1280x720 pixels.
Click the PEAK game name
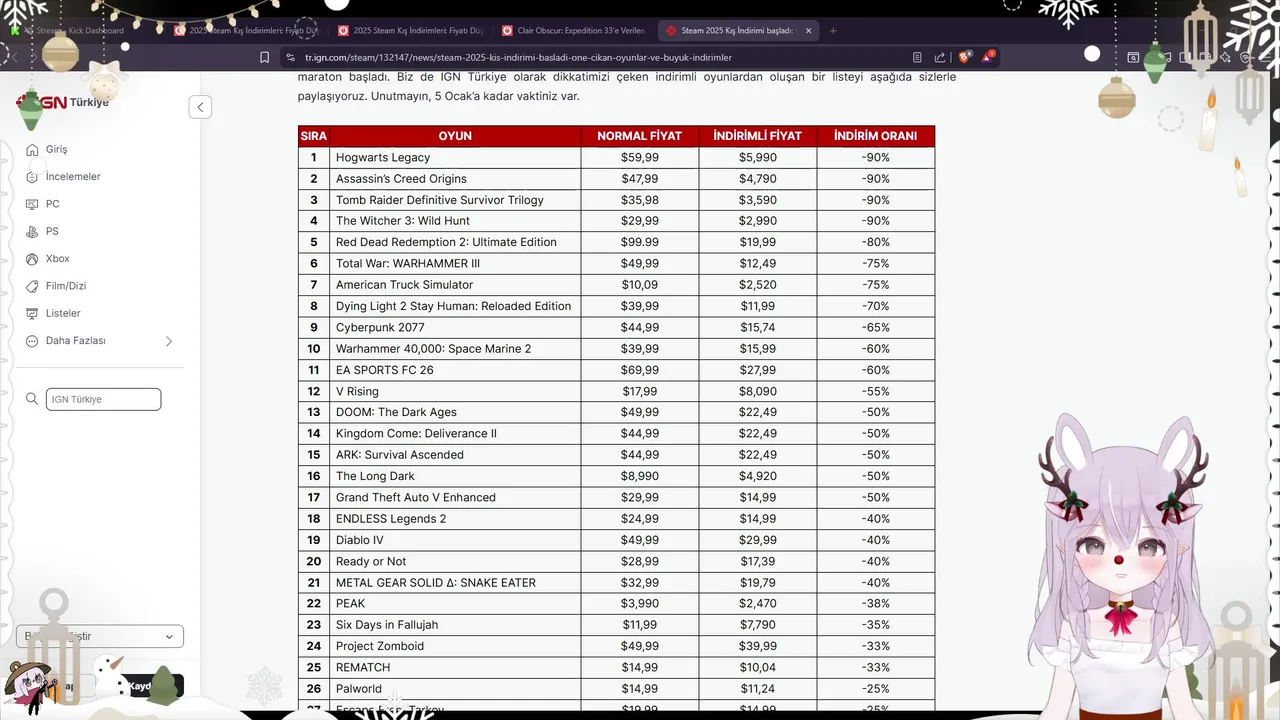pyautogui.click(x=351, y=604)
